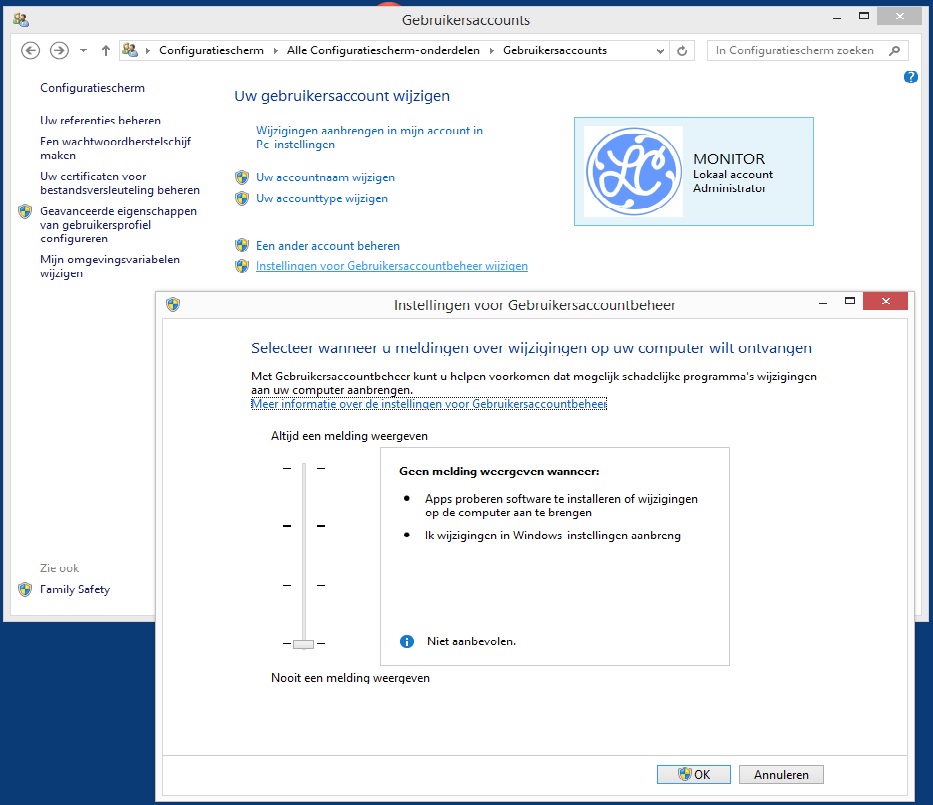Viewport: 933px width, 805px height.
Task: Click the MONITOR account picture
Action: coord(633,171)
